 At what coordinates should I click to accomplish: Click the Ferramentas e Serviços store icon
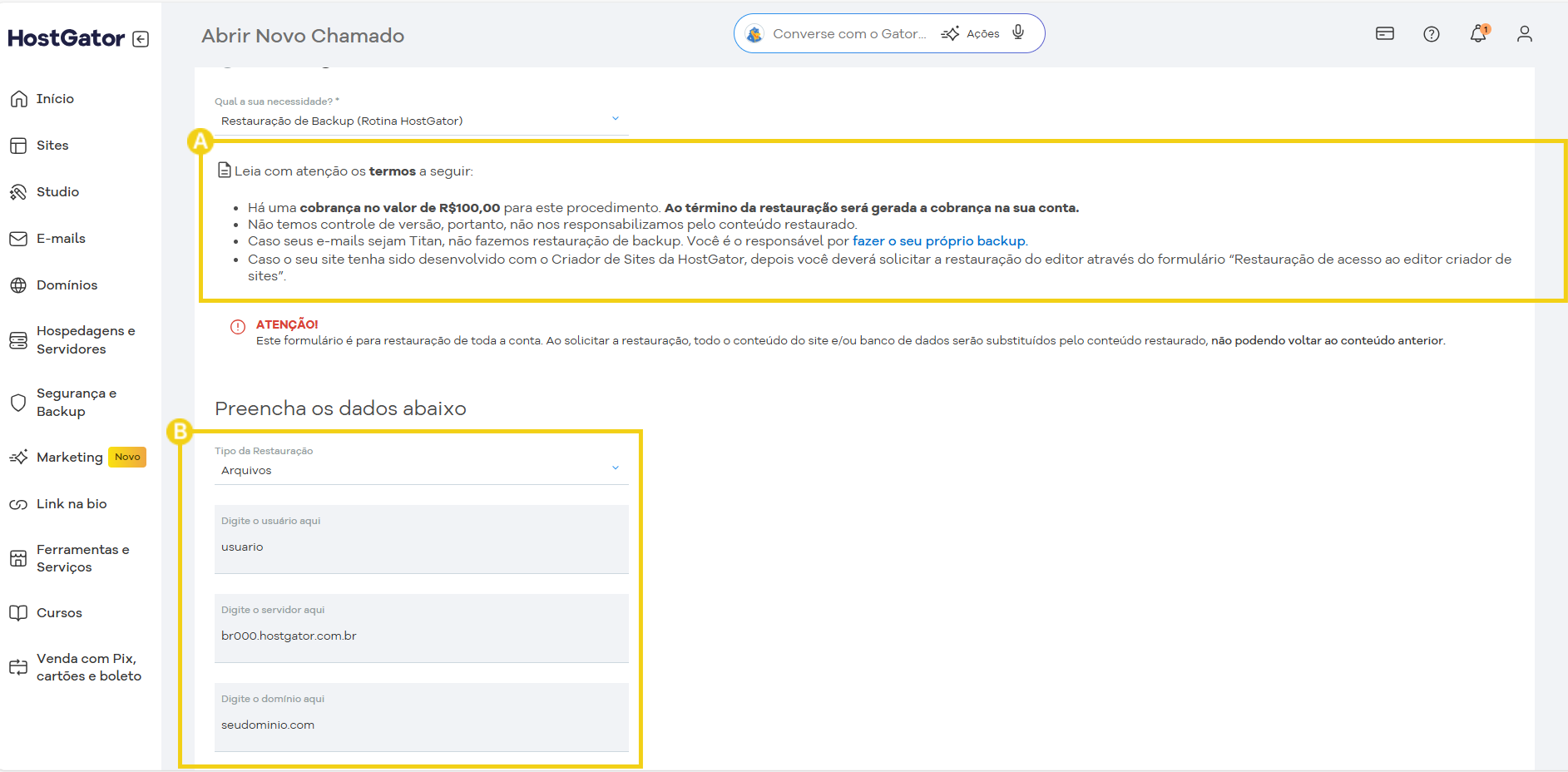[18, 558]
